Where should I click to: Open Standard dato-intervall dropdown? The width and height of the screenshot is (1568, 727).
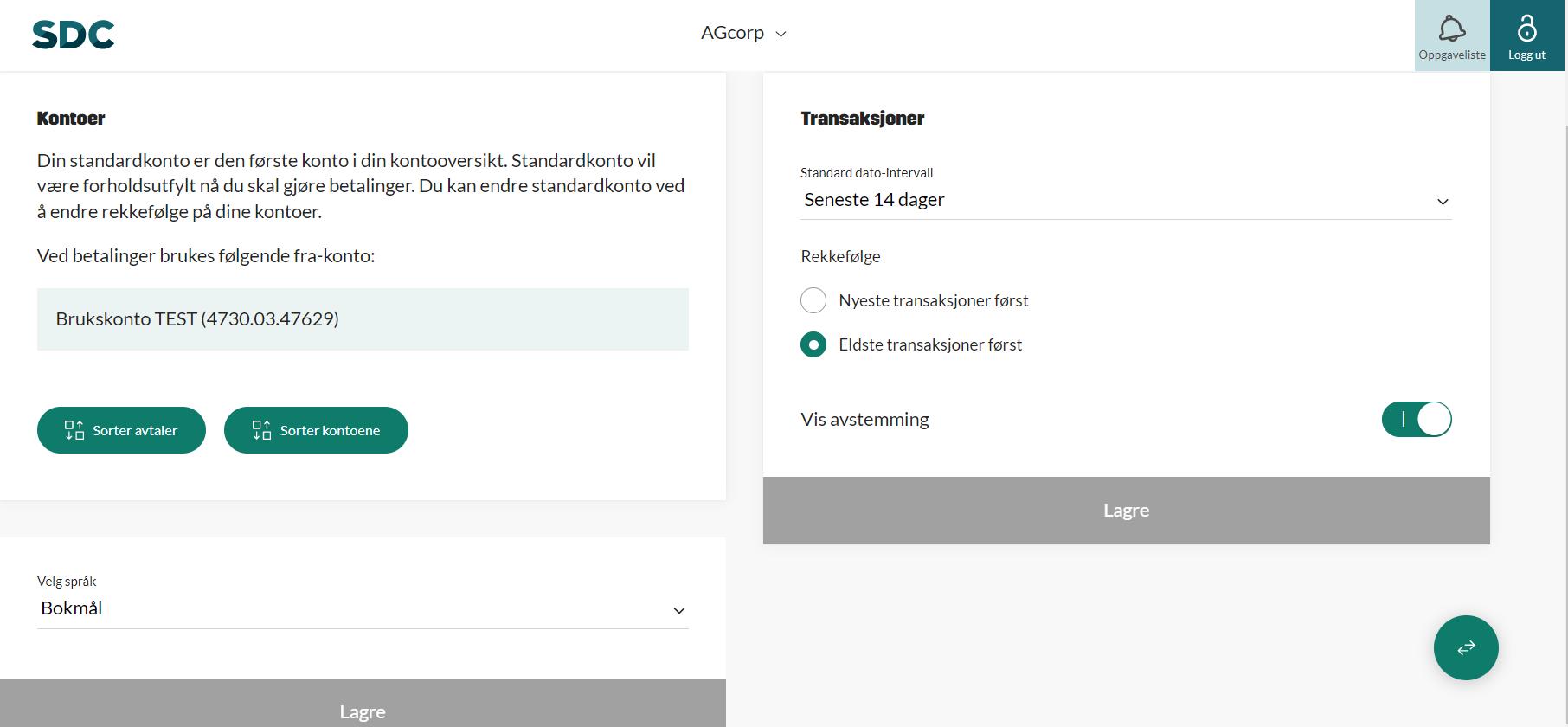pyautogui.click(x=1125, y=200)
